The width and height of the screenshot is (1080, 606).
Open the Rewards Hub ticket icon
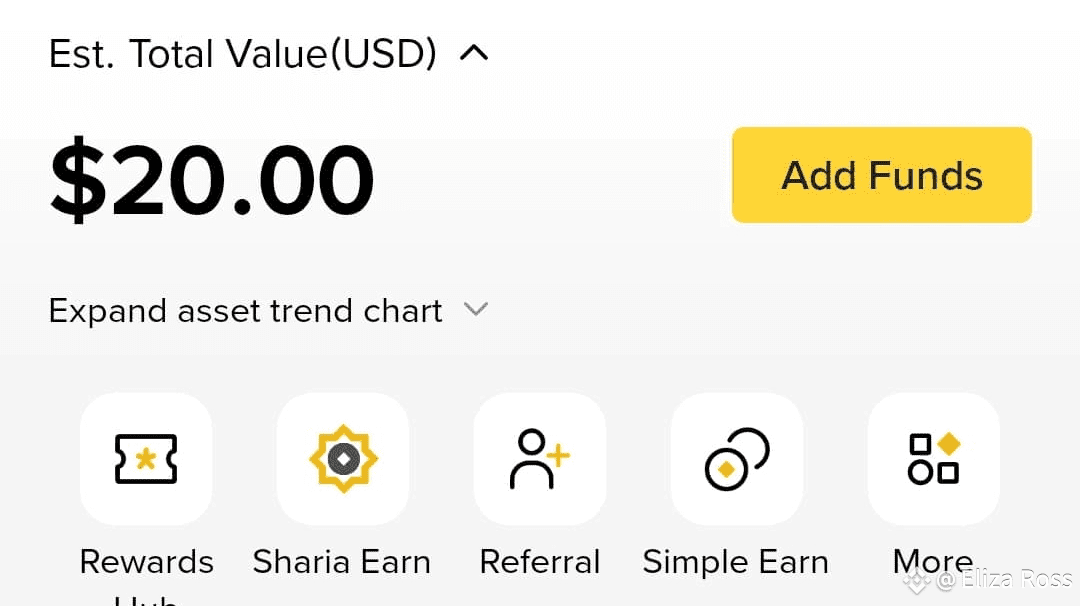(x=146, y=459)
